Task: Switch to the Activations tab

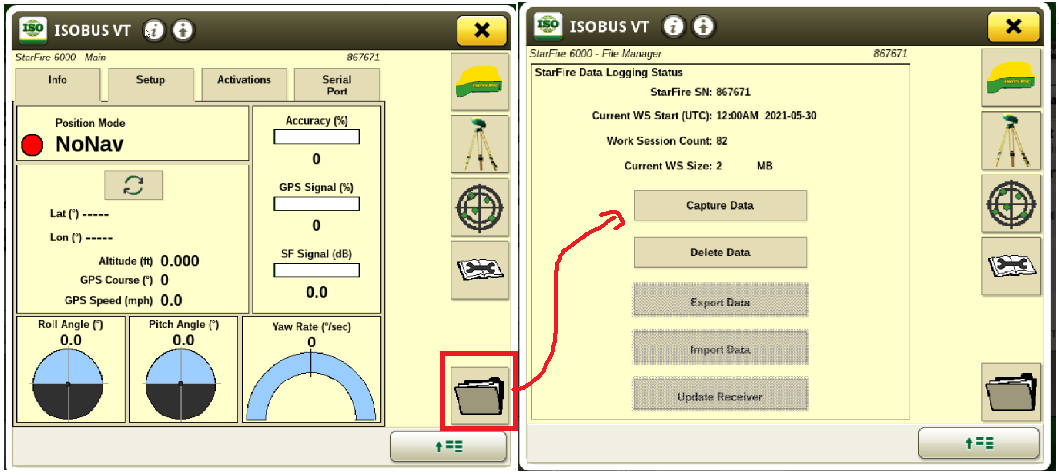Action: tap(244, 83)
